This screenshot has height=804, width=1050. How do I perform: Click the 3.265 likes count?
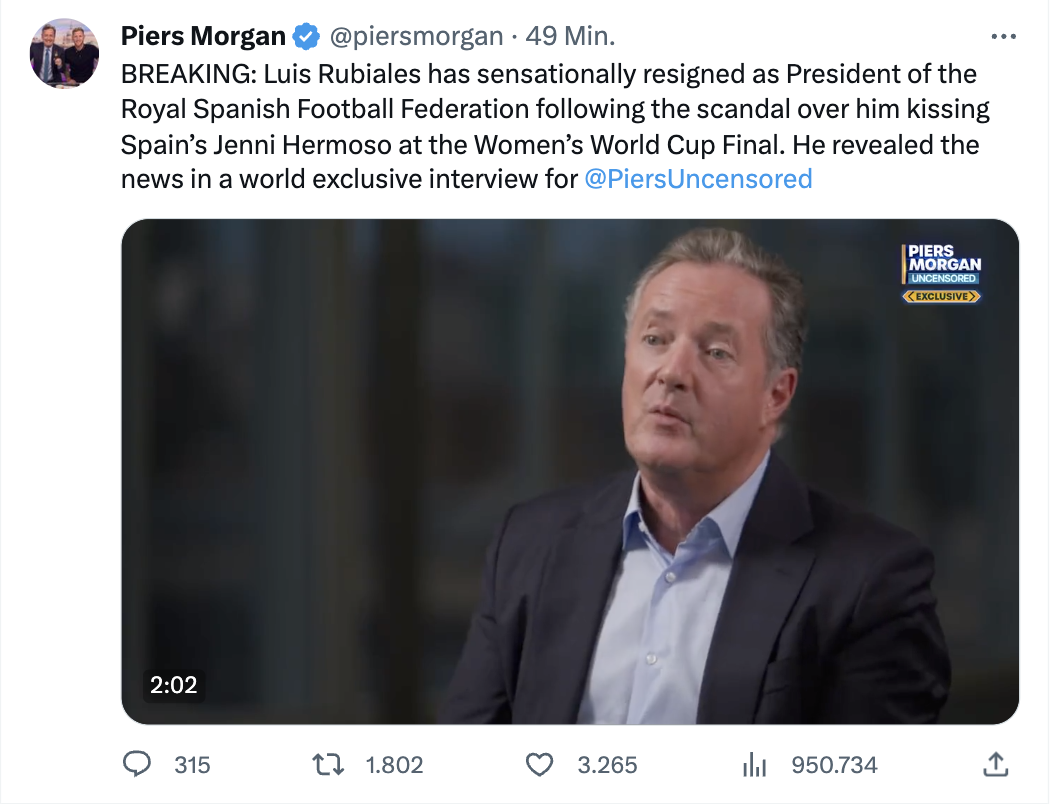(x=607, y=765)
